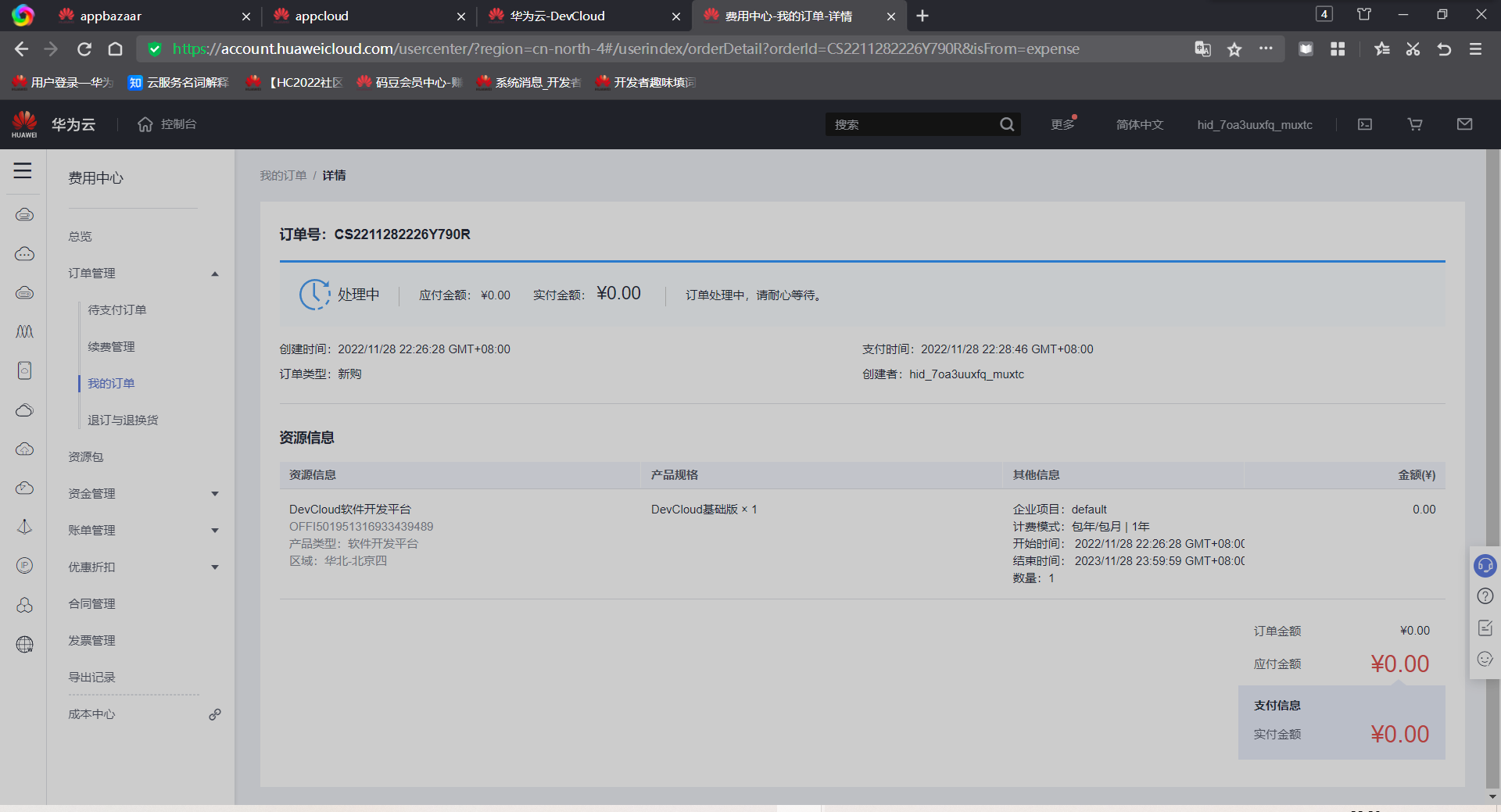Open the browser scissors screenshot tool

coord(1413,49)
